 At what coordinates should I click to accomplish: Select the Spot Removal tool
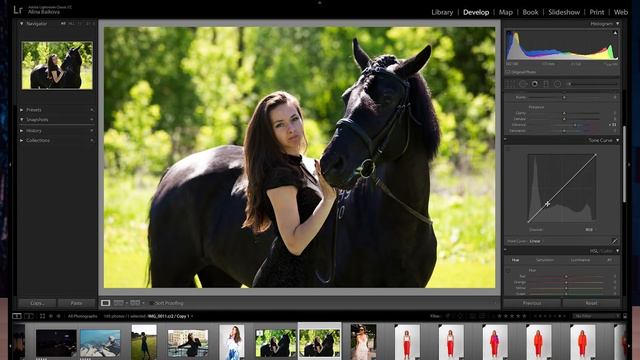523,84
